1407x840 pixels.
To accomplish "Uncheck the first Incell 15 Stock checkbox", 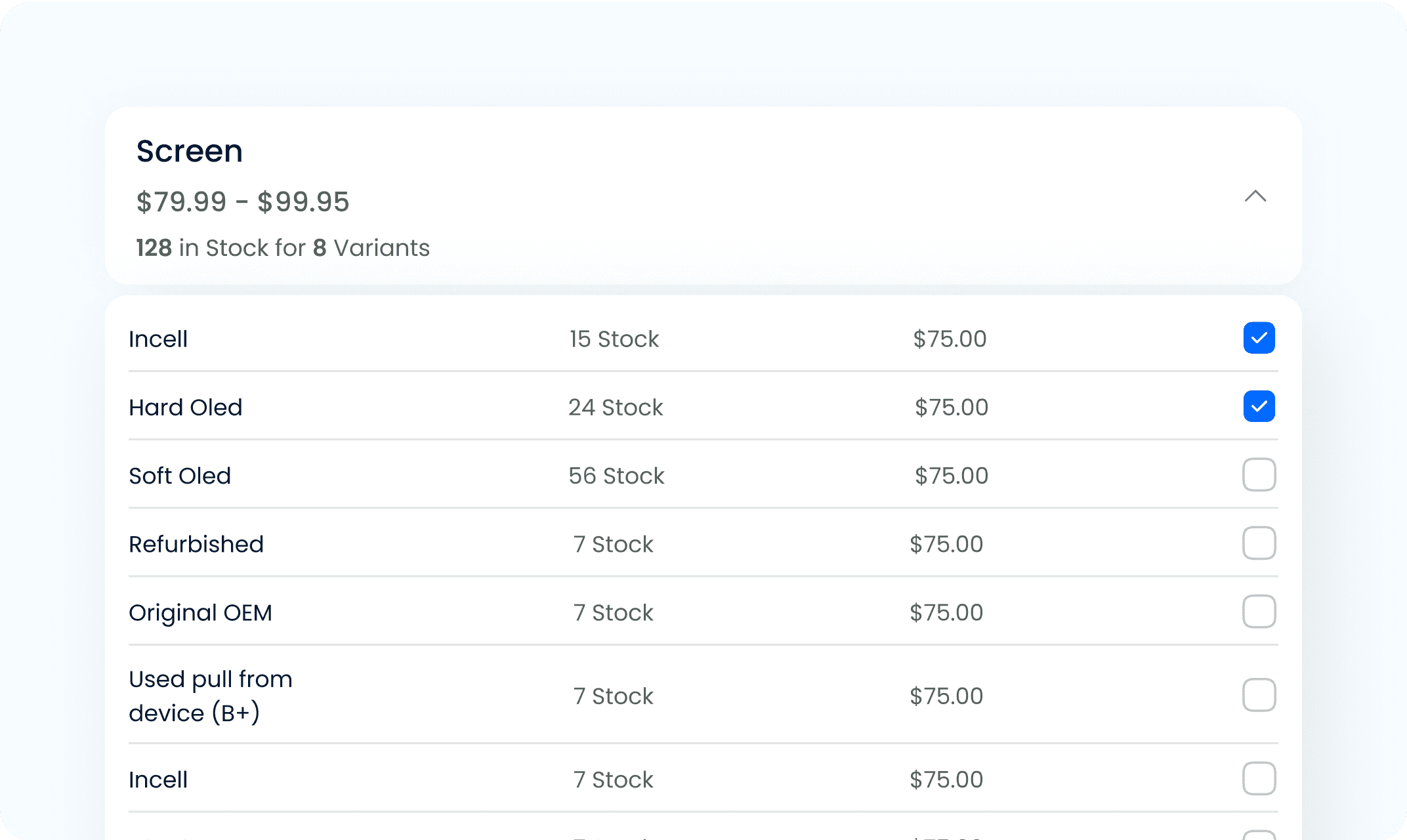I will (1259, 338).
